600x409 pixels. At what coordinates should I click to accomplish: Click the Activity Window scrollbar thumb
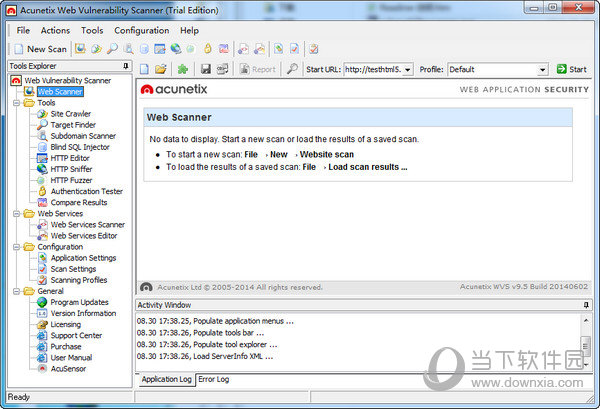pos(586,347)
